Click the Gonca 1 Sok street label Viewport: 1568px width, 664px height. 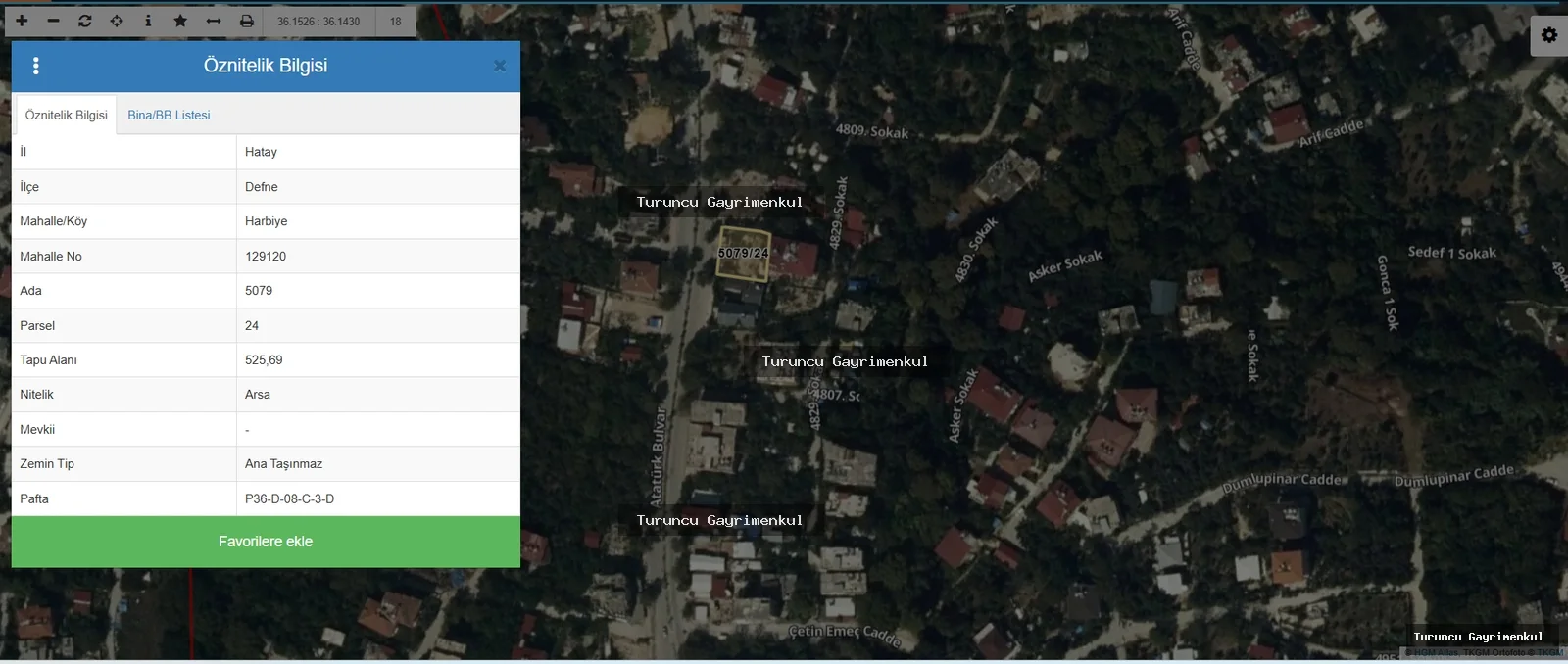[1388, 292]
